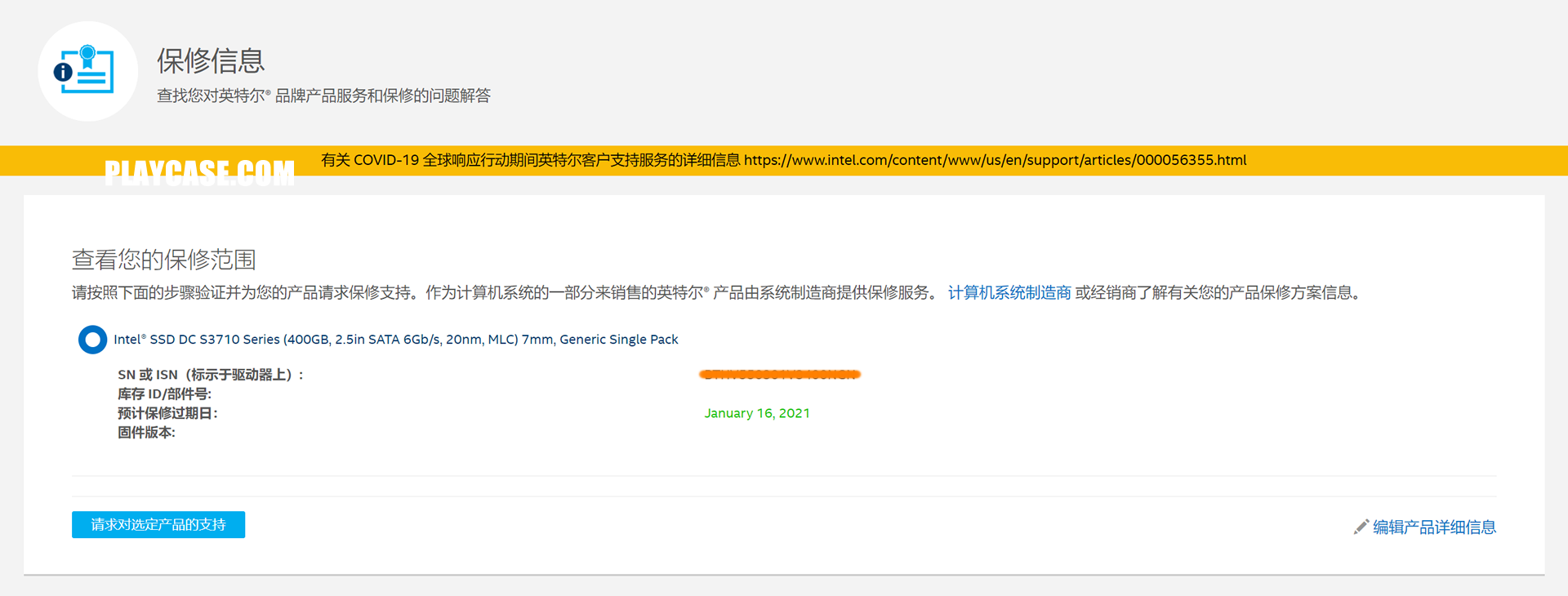This screenshot has height=596, width=1568.
Task: Select the Intel SSD DC S3710 radio button
Action: 92,340
